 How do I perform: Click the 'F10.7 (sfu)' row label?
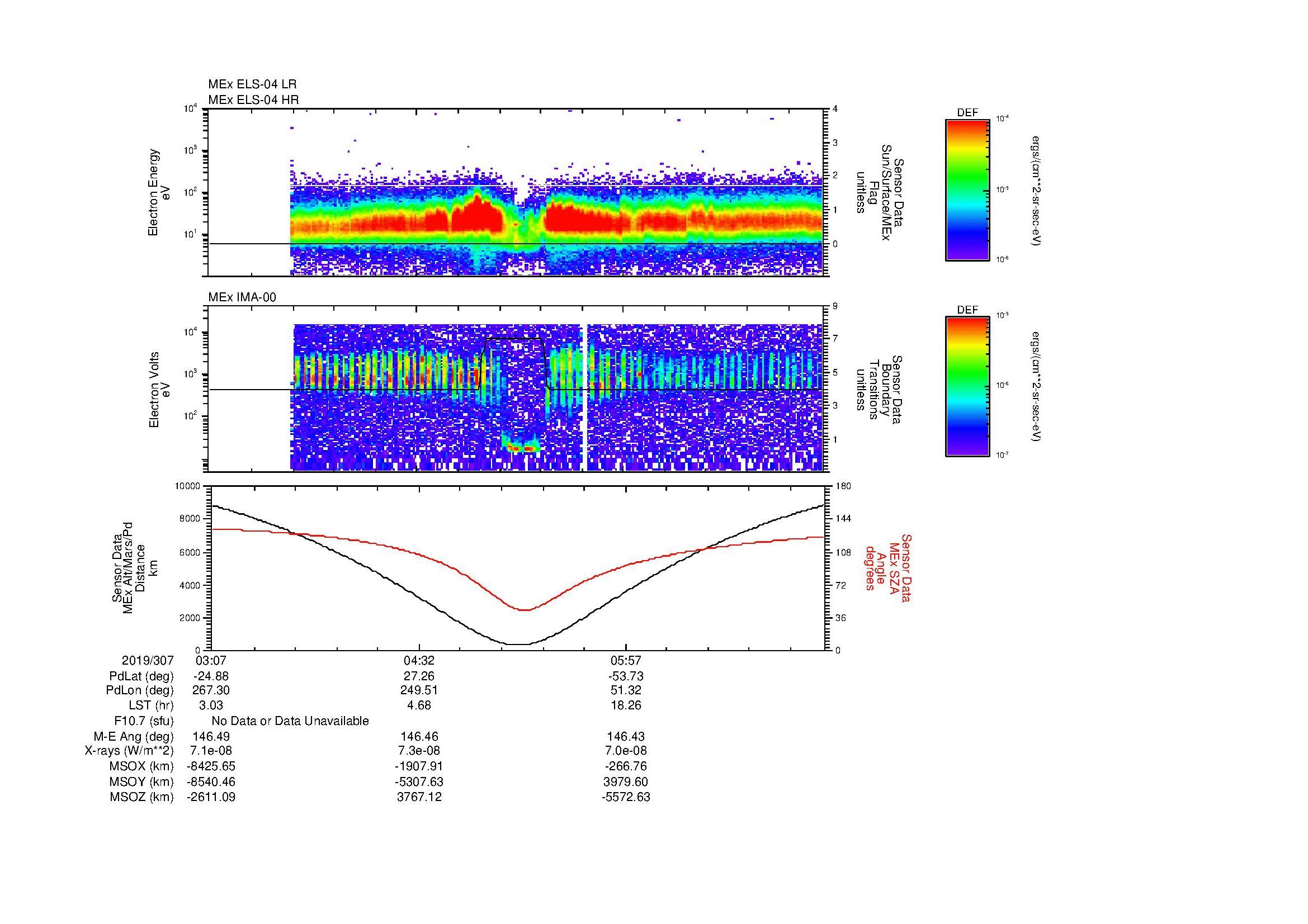point(144,721)
